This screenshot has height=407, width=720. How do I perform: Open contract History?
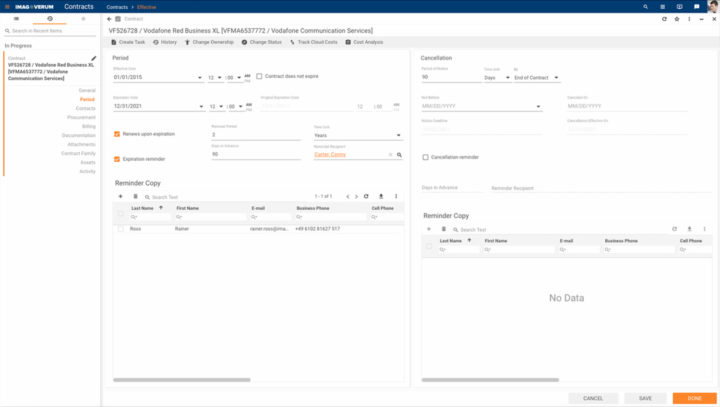coord(165,42)
